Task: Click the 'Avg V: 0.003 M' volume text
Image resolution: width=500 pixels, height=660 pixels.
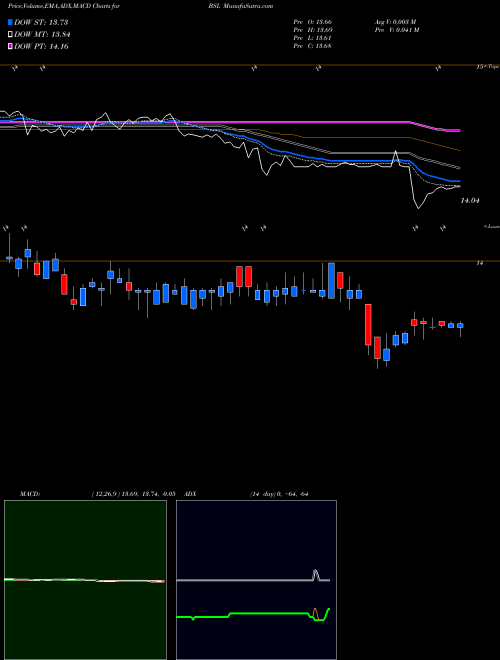Action: (395, 22)
